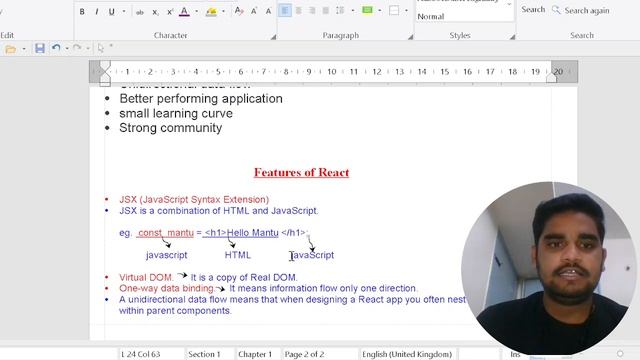
Task: Open the font color dropdown arrow
Action: [x=196, y=11]
